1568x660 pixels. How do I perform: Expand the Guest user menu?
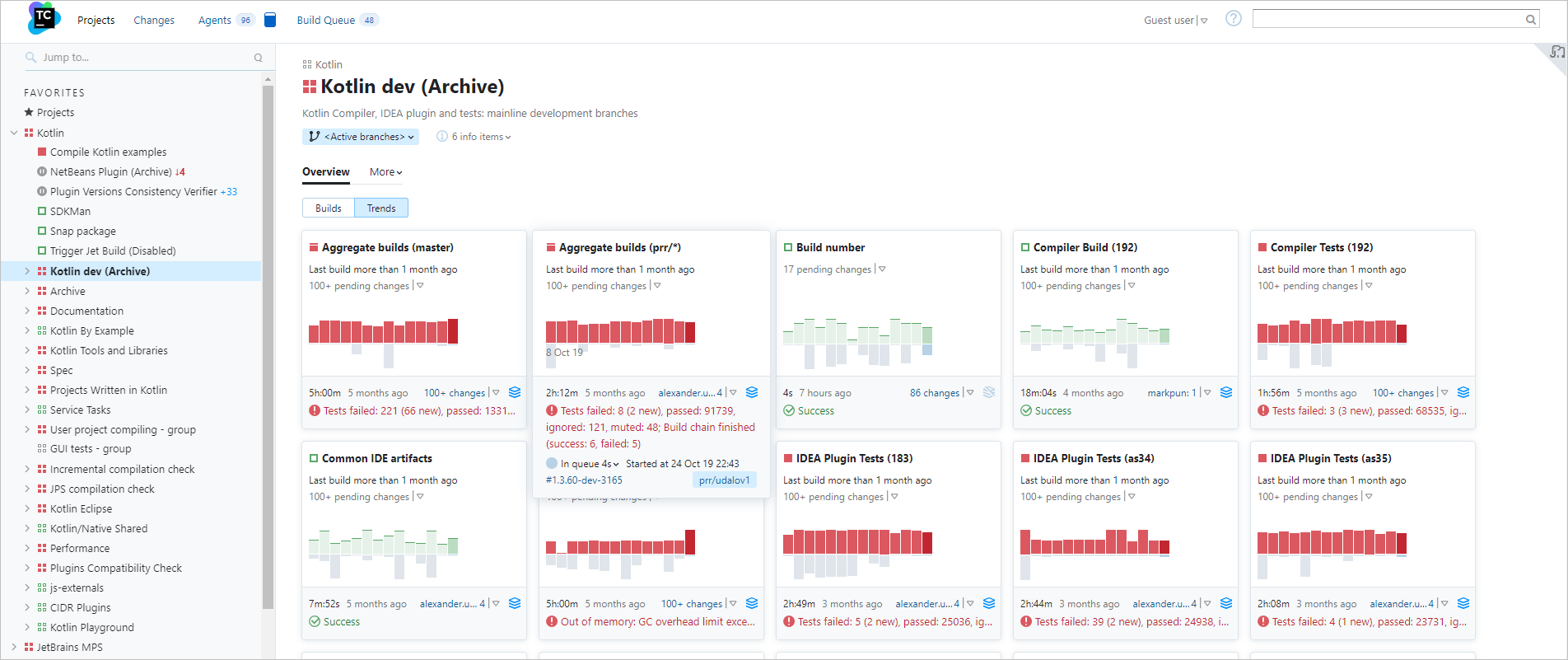(1175, 21)
